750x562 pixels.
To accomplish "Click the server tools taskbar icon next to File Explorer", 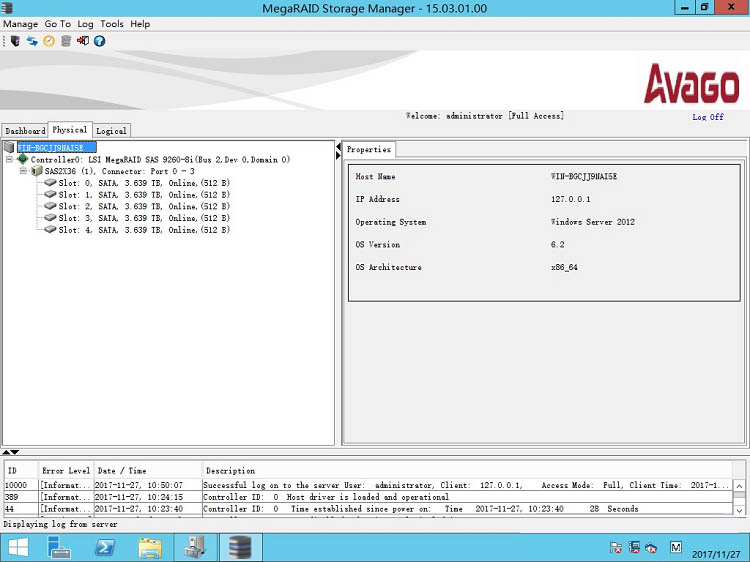I will coord(195,548).
